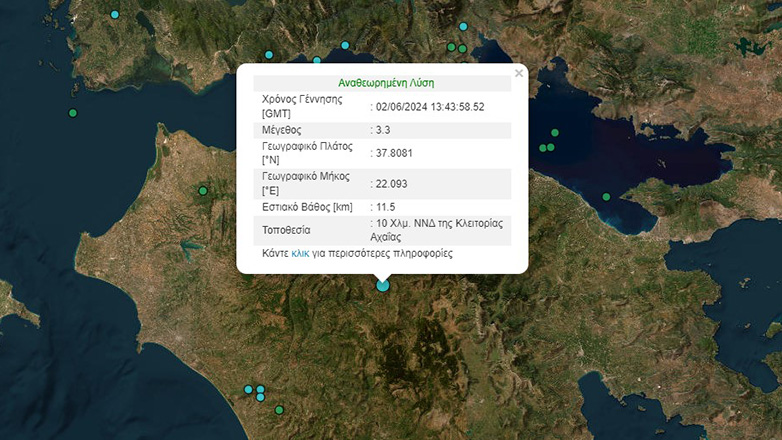Screen dimensions: 782x440
Task: Select the leftmost of the three cyan markers at bottom
Action: (x=248, y=389)
